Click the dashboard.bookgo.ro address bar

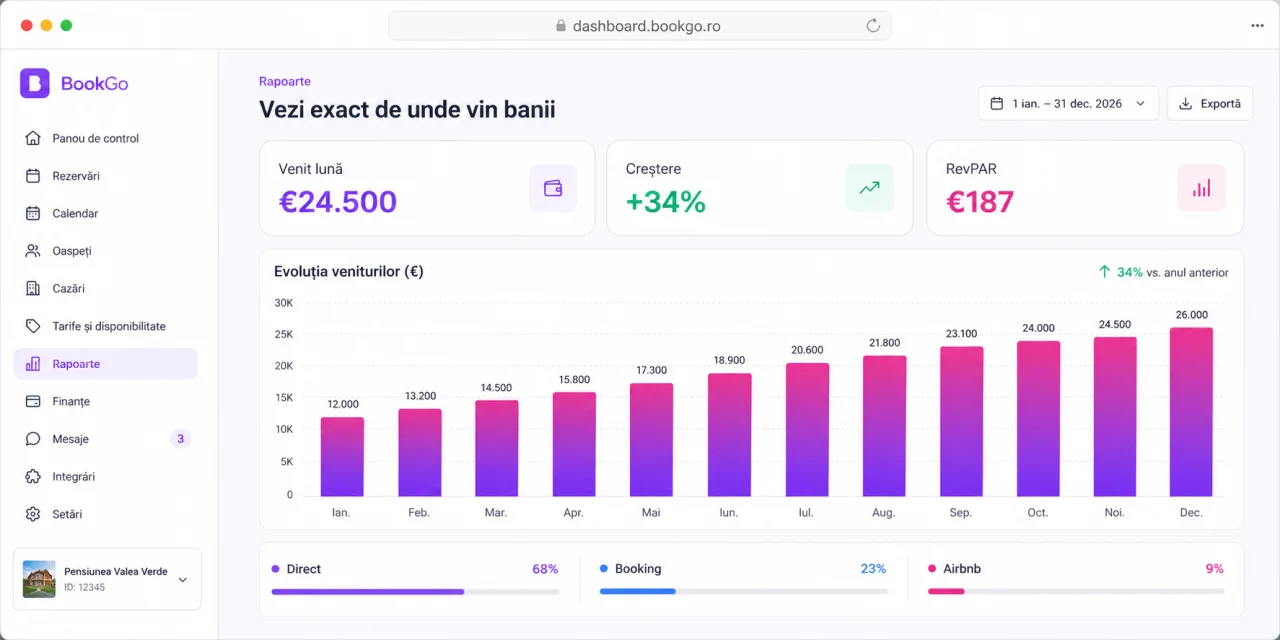[640, 26]
